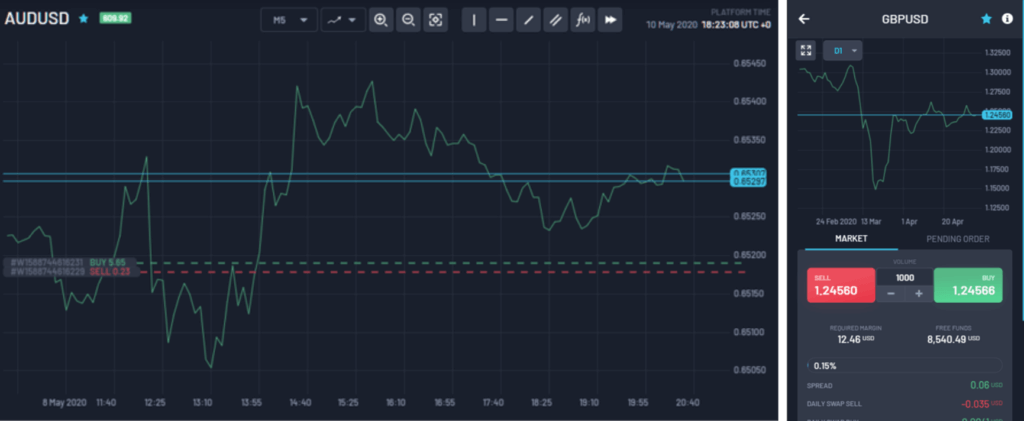
Task: Select the vertical line drawing tool
Action: tap(474, 20)
